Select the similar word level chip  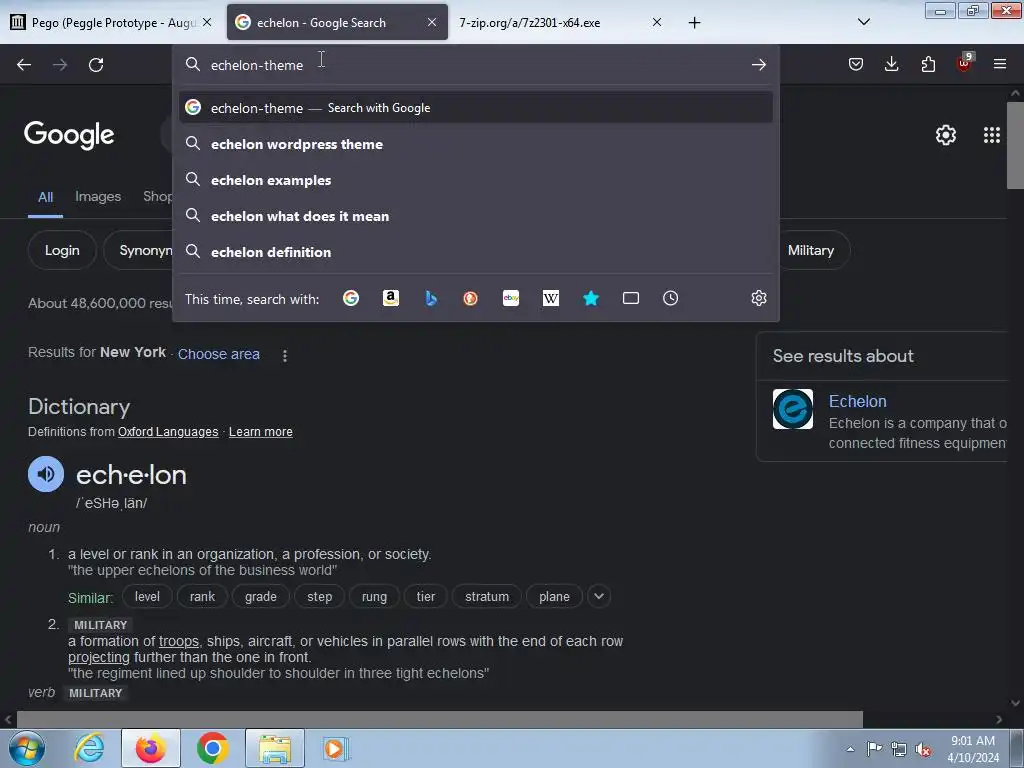point(147,596)
